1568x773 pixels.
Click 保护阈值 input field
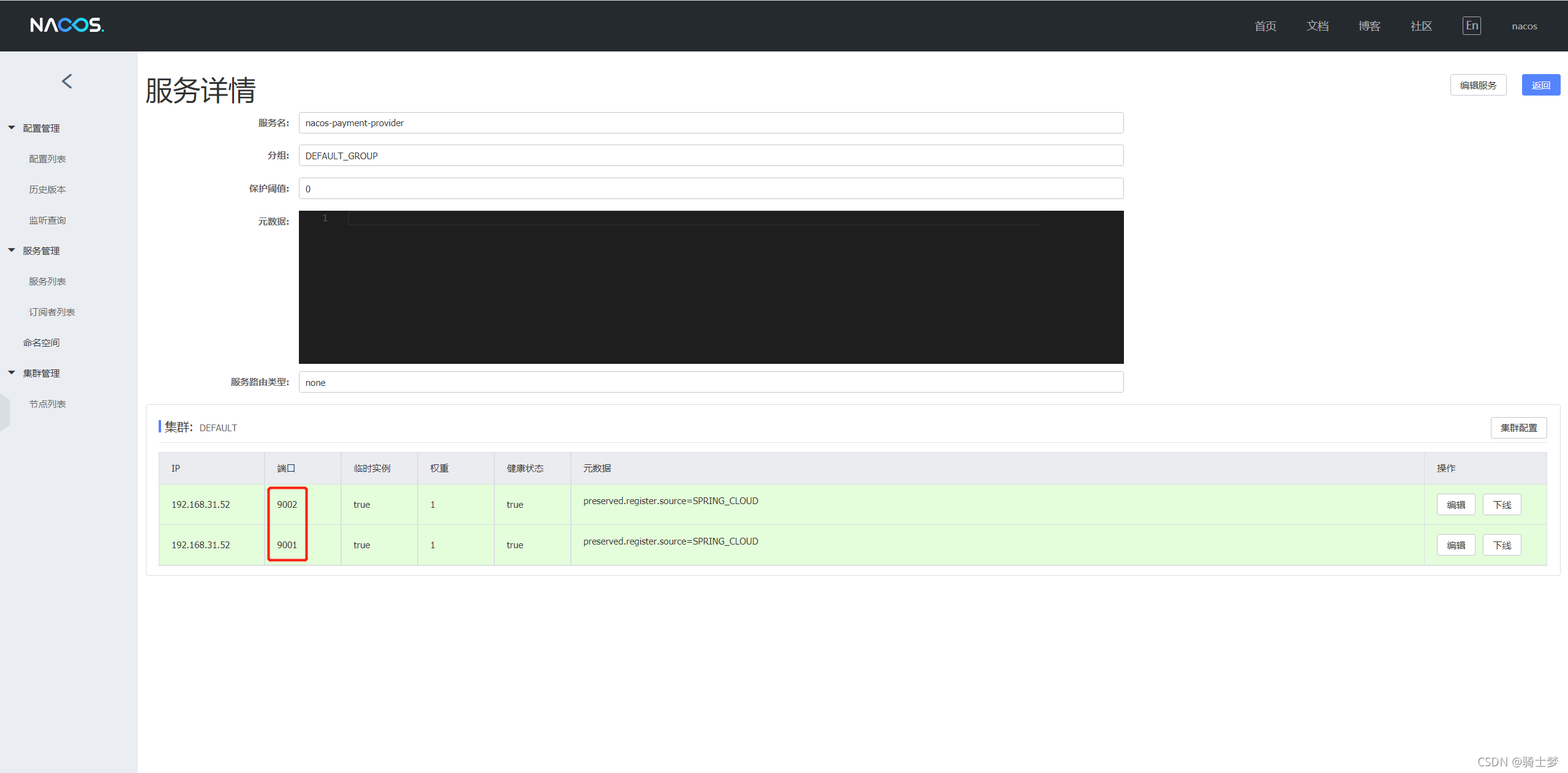711,189
